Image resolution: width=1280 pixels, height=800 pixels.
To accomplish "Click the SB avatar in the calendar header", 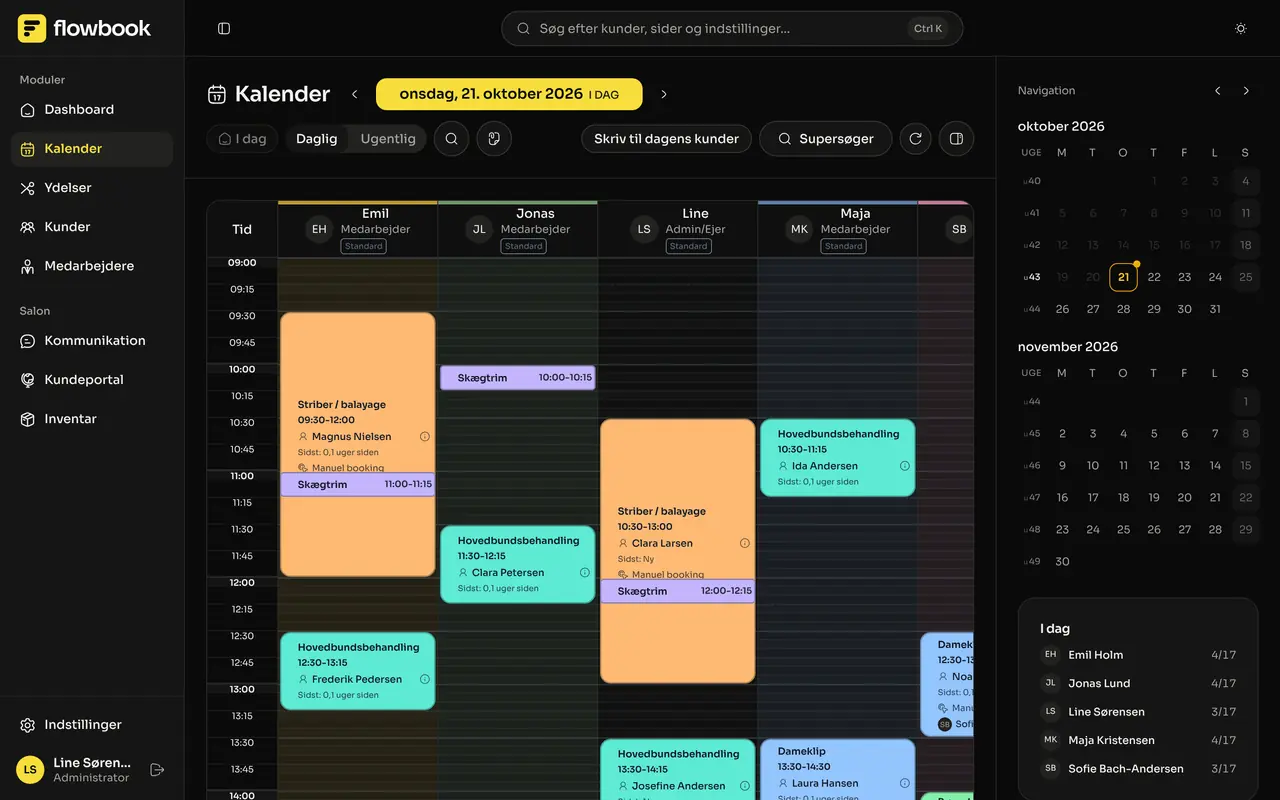I will click(959, 230).
